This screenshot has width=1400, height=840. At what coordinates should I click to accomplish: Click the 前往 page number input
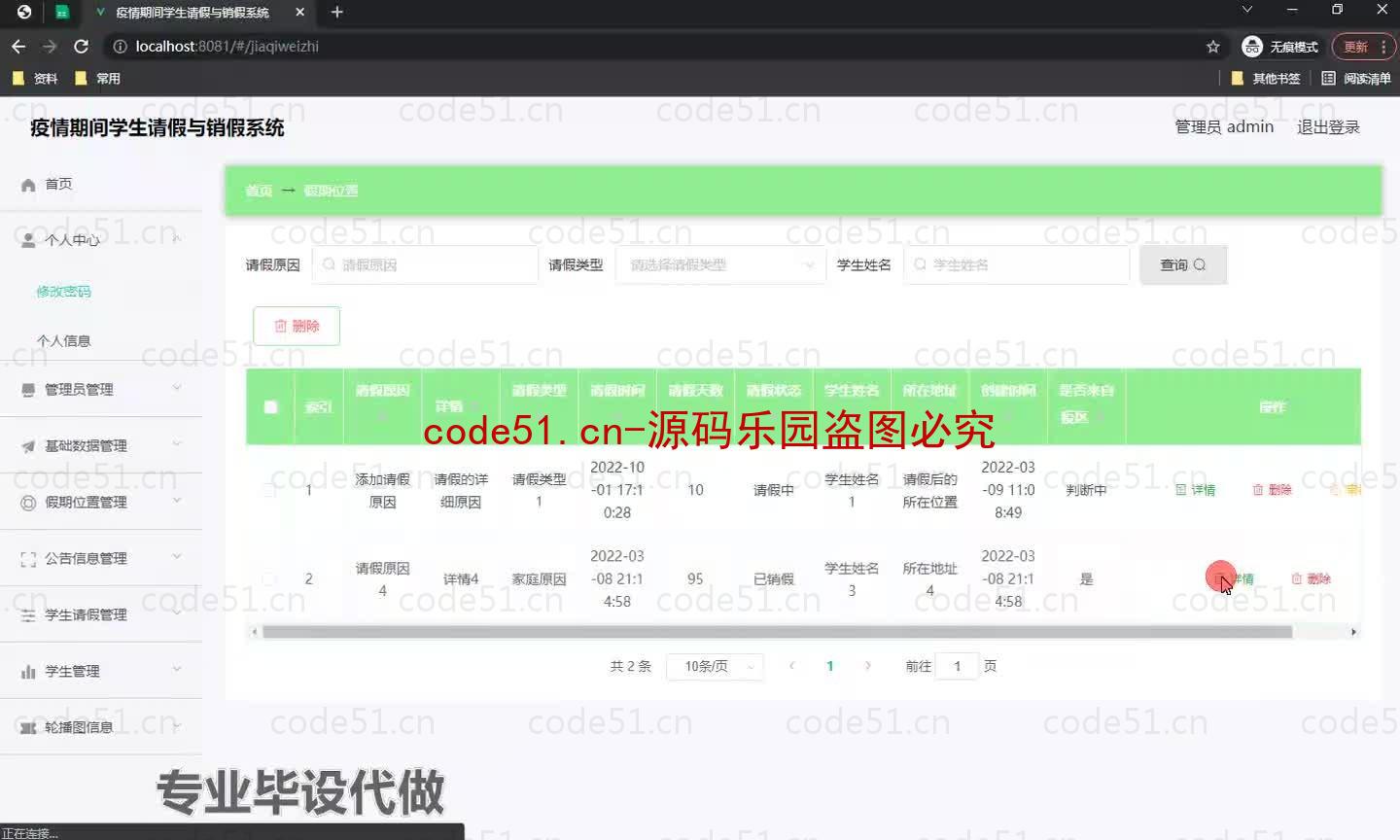957,666
